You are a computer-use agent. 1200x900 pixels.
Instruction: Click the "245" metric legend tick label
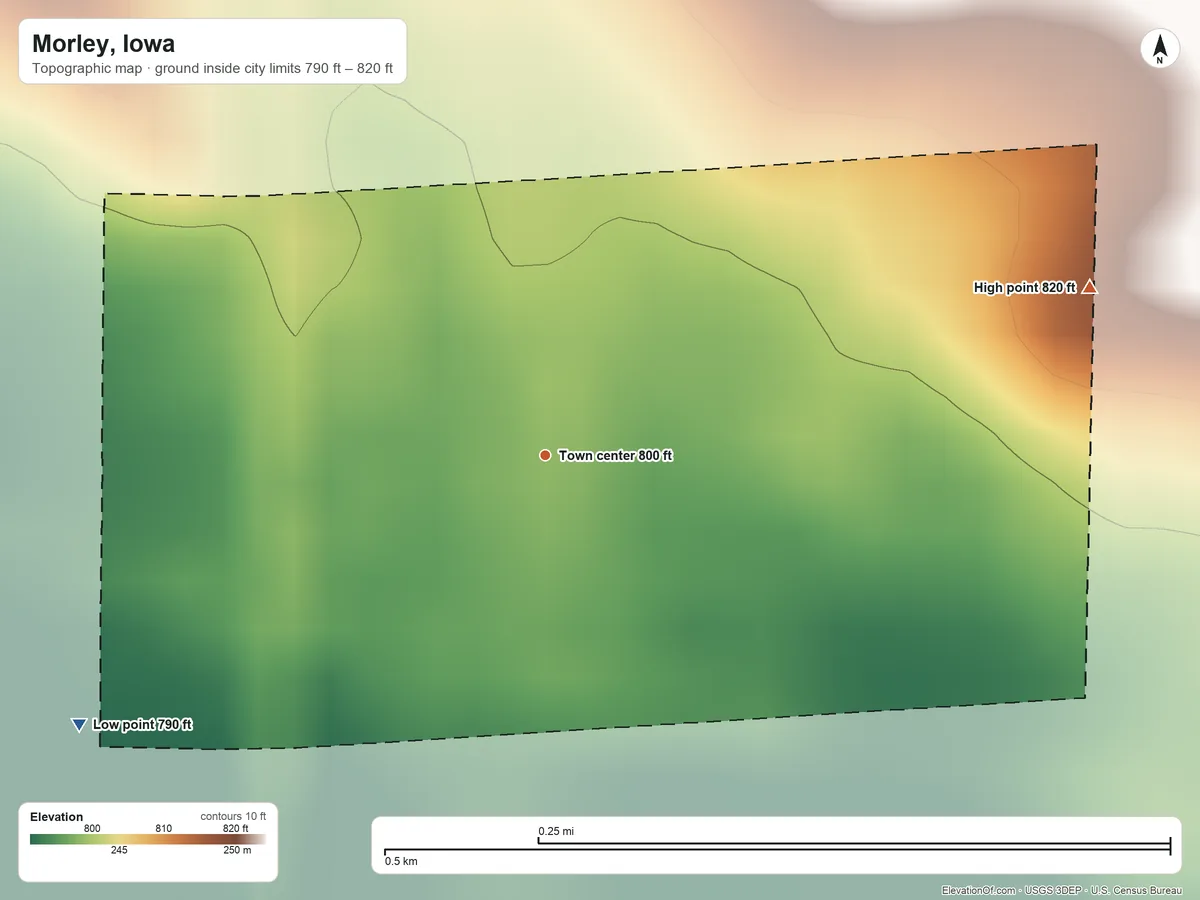click(x=119, y=850)
